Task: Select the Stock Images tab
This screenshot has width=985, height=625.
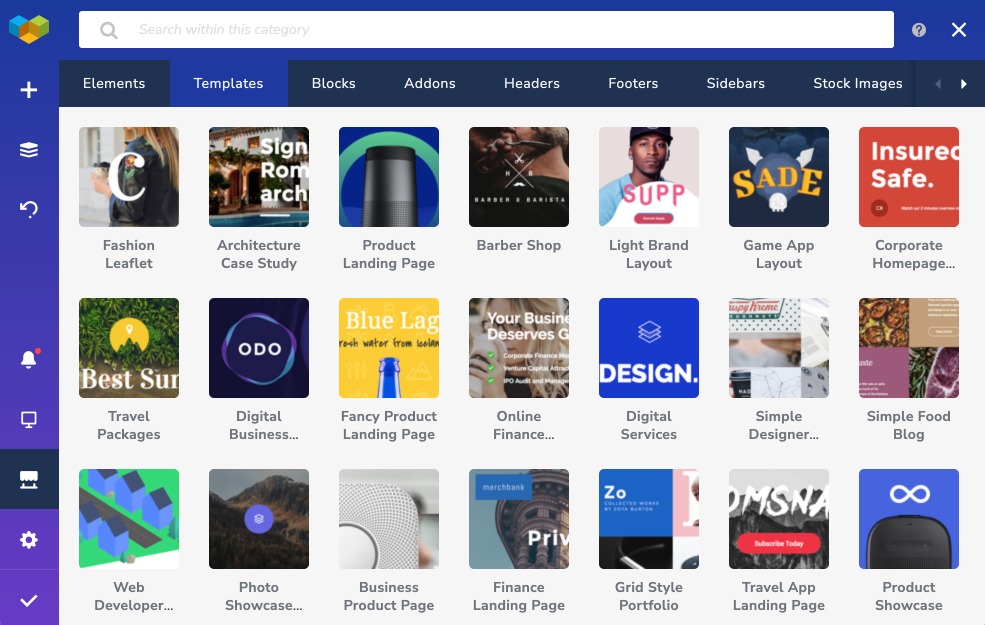Action: [857, 83]
